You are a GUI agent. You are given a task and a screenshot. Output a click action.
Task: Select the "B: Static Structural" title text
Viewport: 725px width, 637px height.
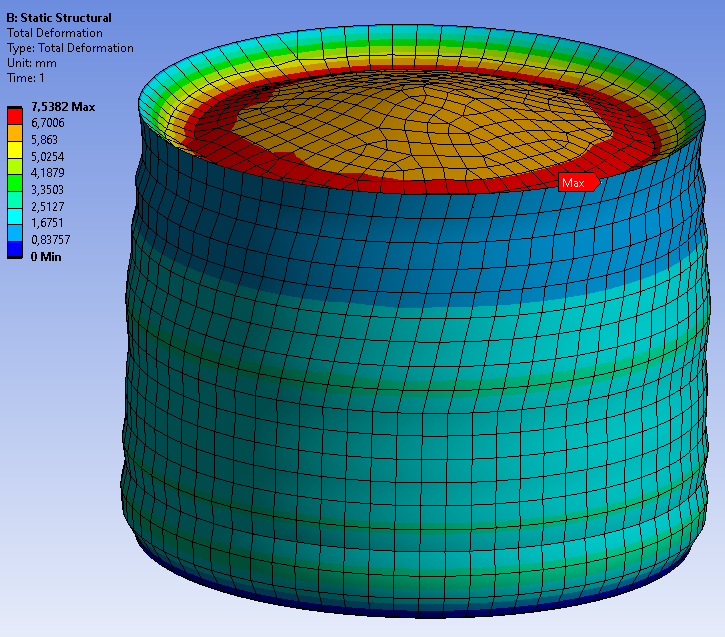click(59, 18)
